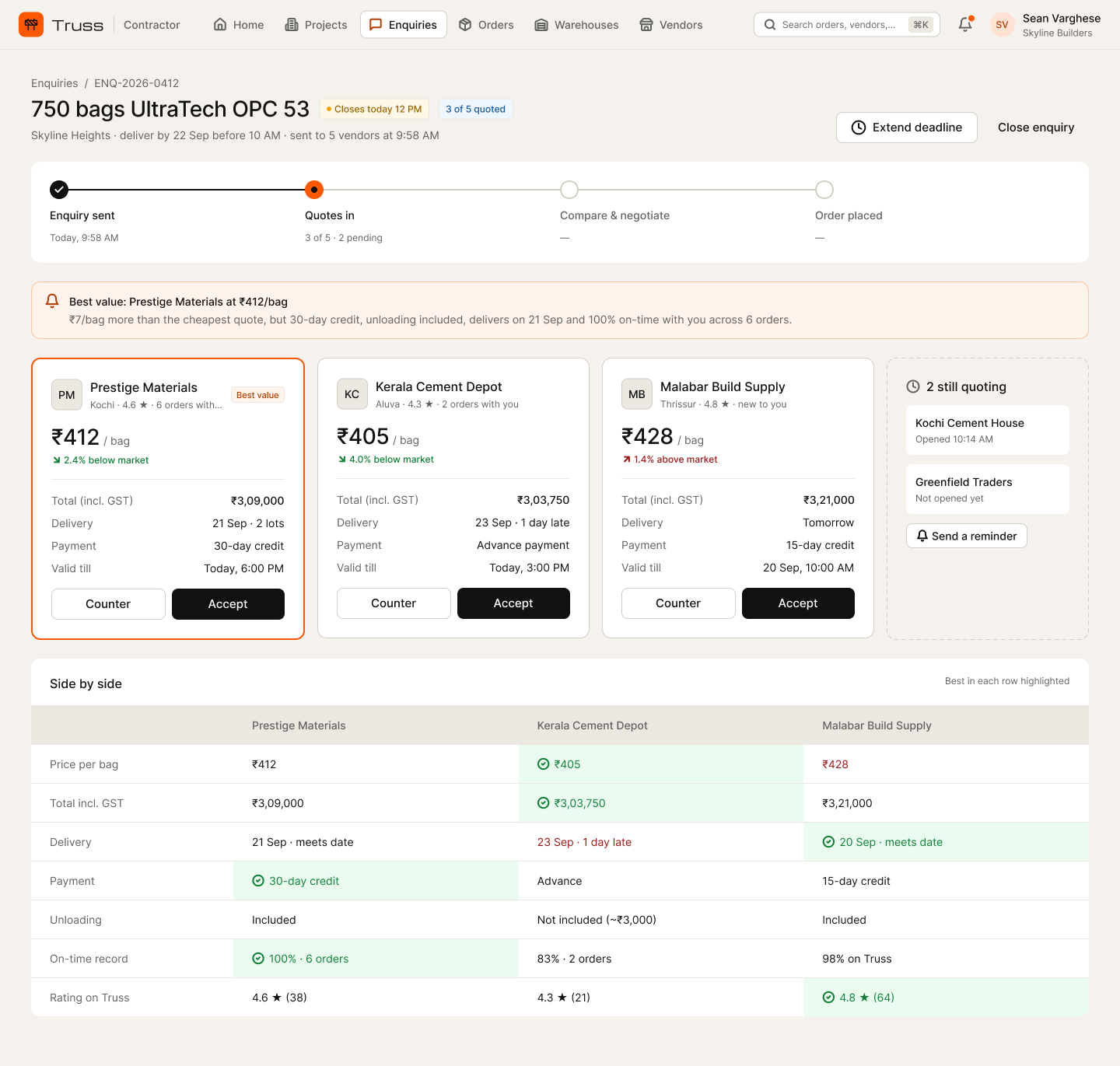Click the search magnifier icon

[770, 25]
